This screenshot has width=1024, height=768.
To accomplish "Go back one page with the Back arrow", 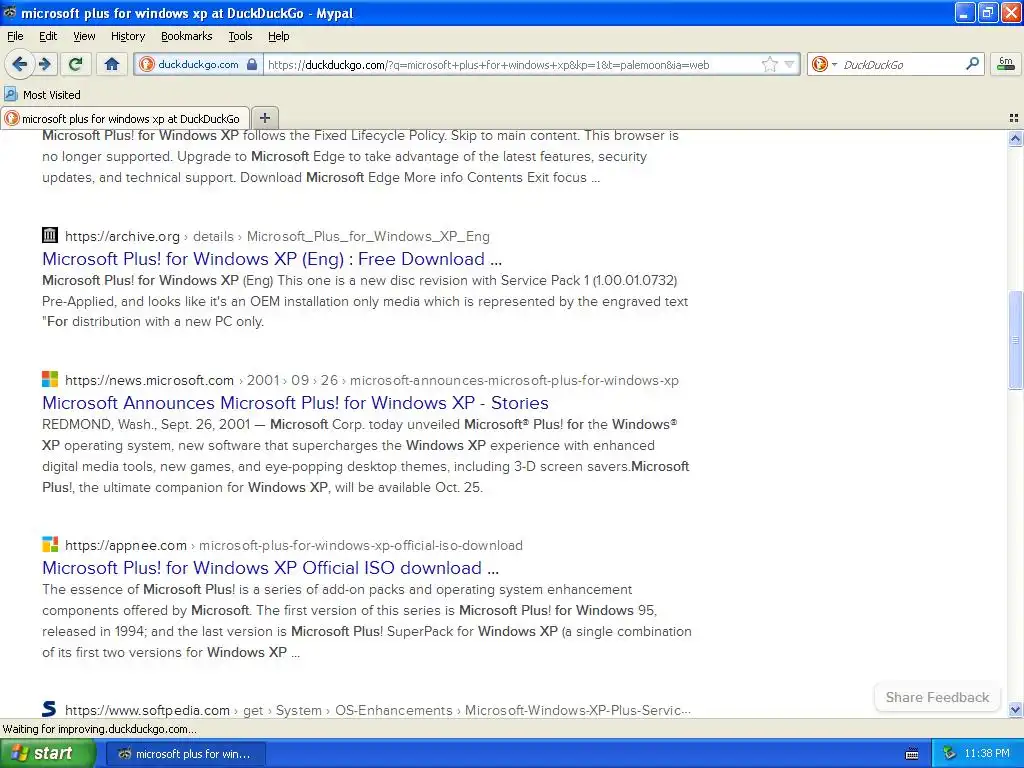I will pyautogui.click(x=19, y=64).
